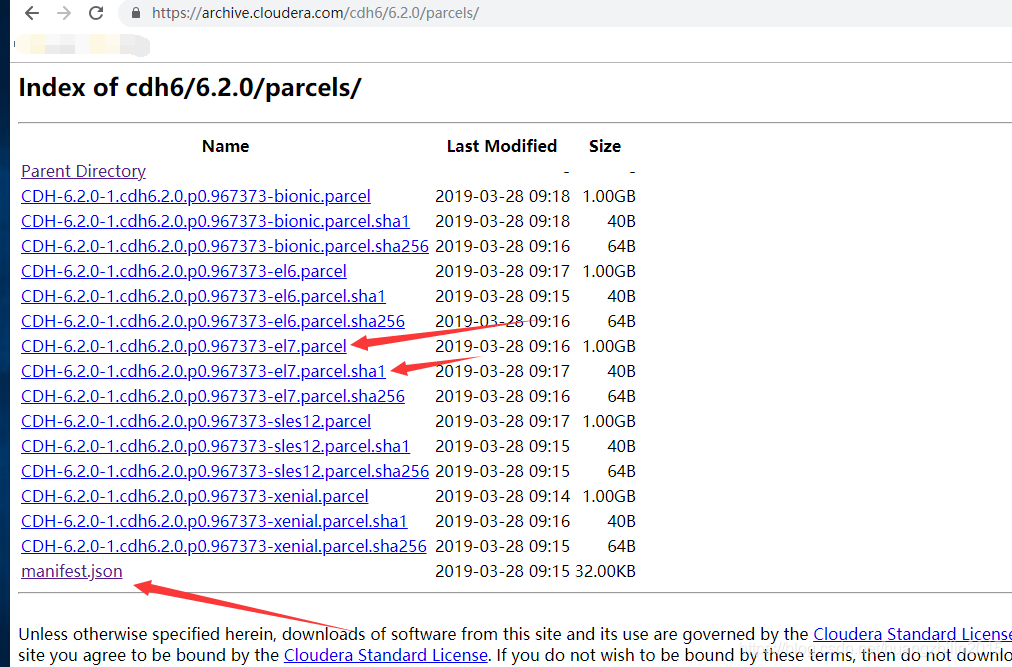Viewport: 1012px width, 667px height.
Task: Click the 1.00GB size in sles12.parcel row
Action: pos(609,422)
